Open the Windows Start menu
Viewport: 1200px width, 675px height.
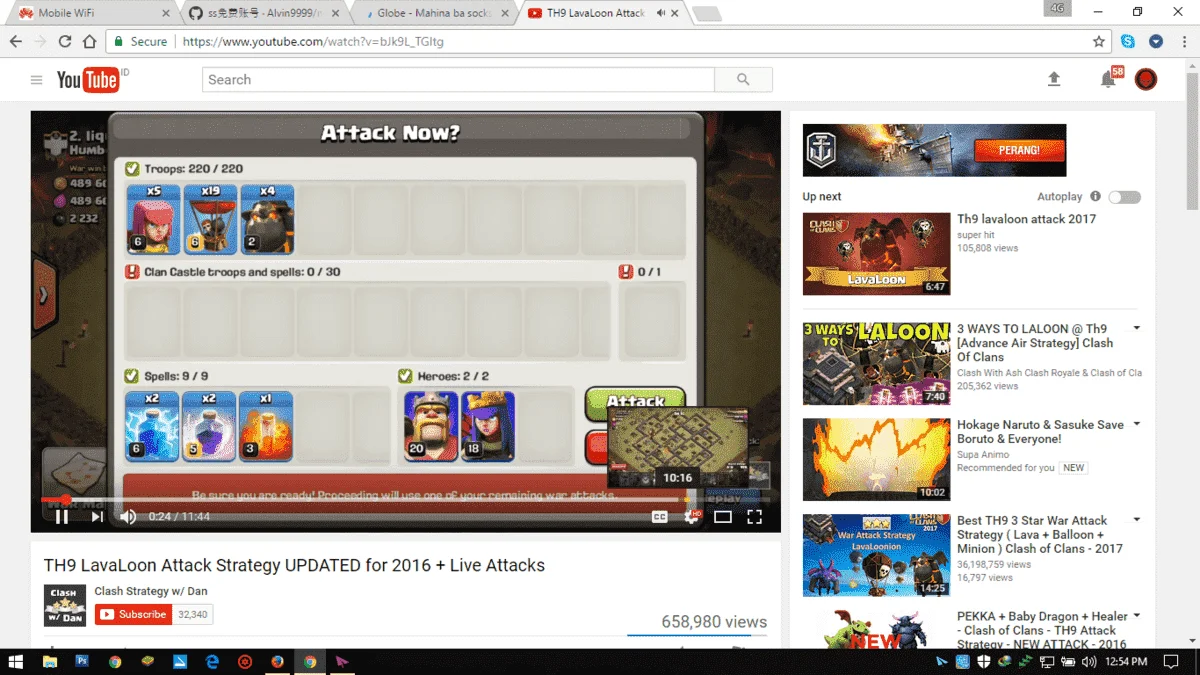point(17,661)
